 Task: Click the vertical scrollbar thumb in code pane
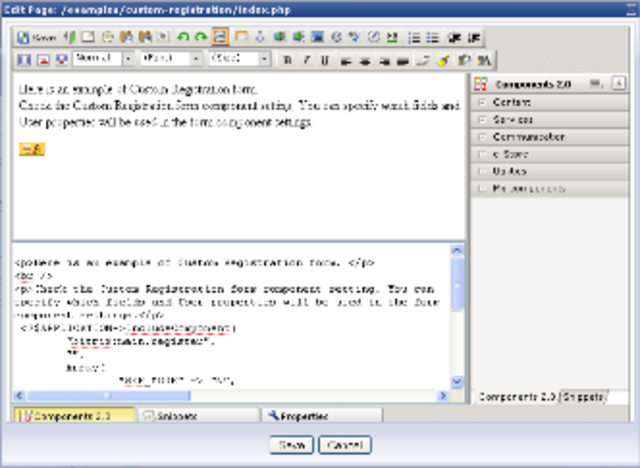457,284
